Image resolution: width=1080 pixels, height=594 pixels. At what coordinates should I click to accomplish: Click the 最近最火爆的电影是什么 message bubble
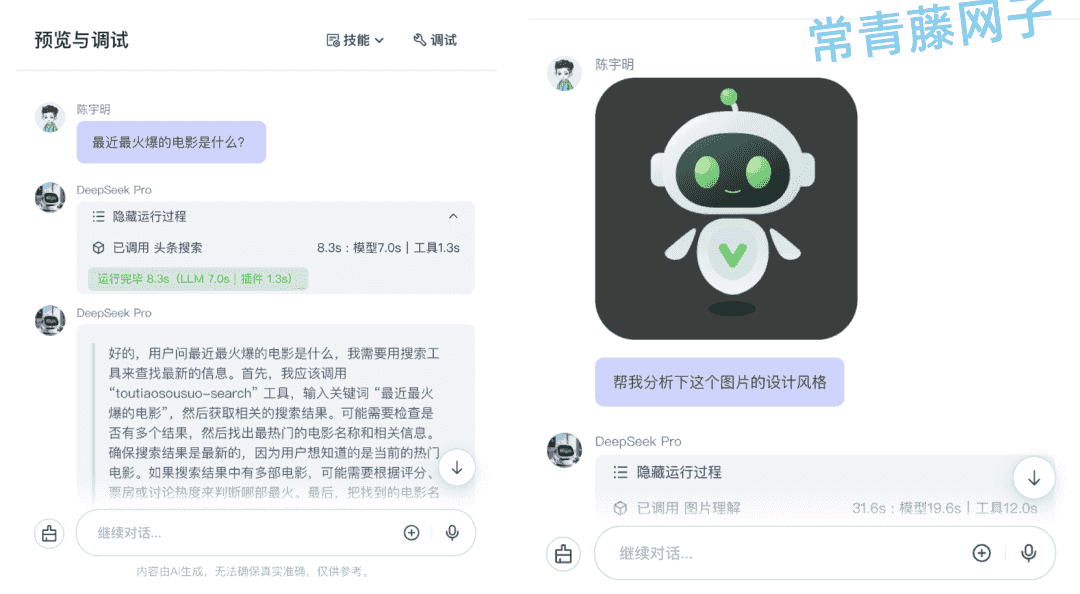click(x=171, y=143)
